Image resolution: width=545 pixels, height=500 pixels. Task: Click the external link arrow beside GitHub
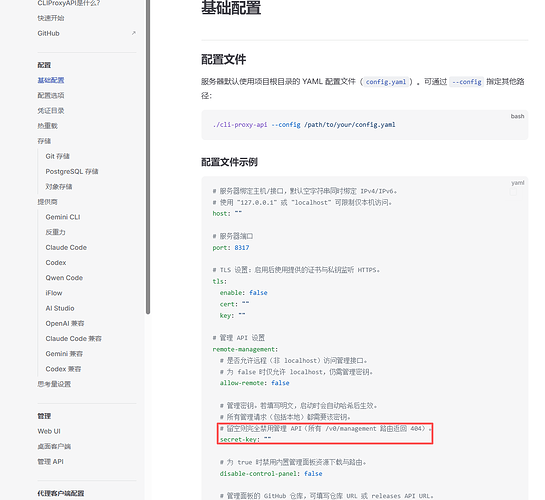click(133, 33)
